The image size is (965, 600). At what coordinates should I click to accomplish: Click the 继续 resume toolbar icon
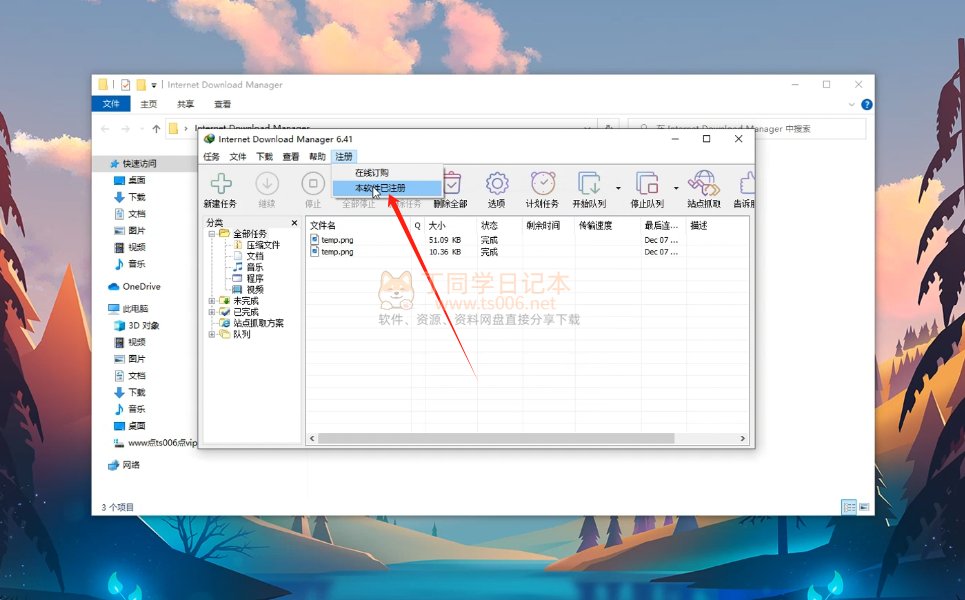click(x=267, y=183)
